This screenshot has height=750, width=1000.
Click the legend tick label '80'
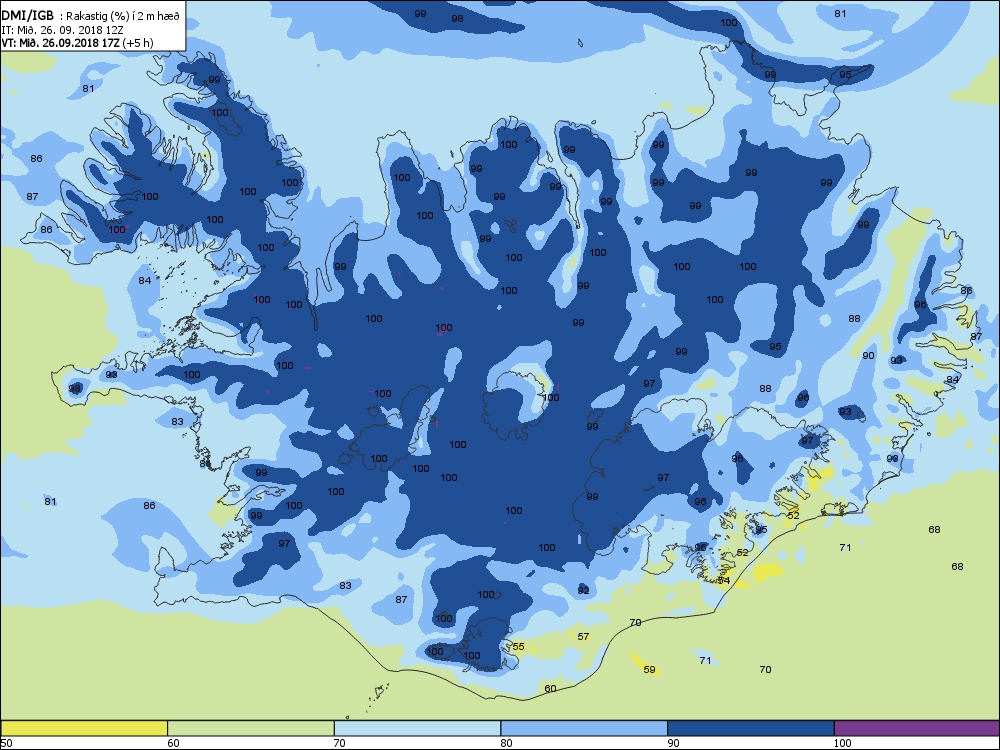click(506, 742)
